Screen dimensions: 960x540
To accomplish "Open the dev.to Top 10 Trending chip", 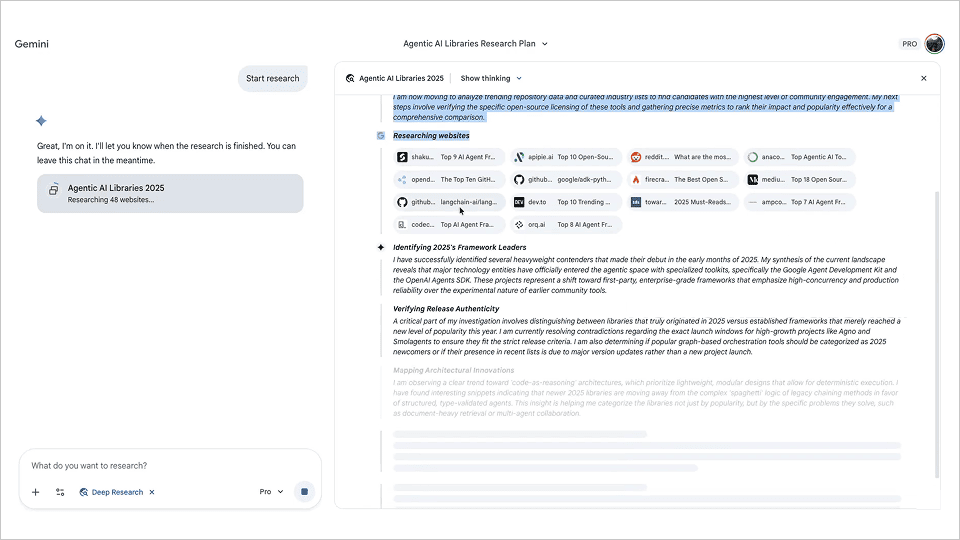I will [x=566, y=202].
